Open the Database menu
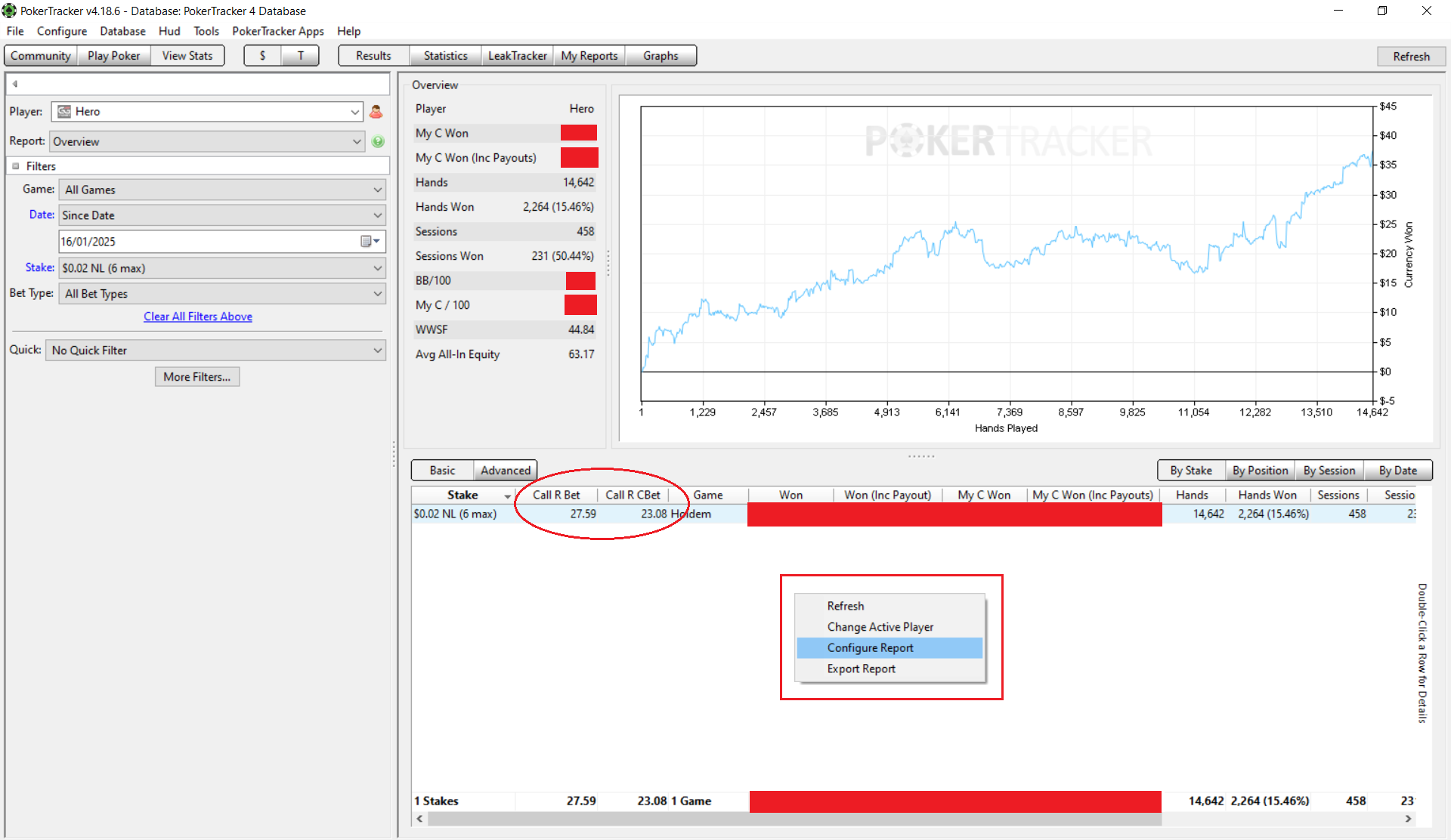The width and height of the screenshot is (1451, 840). (x=122, y=31)
